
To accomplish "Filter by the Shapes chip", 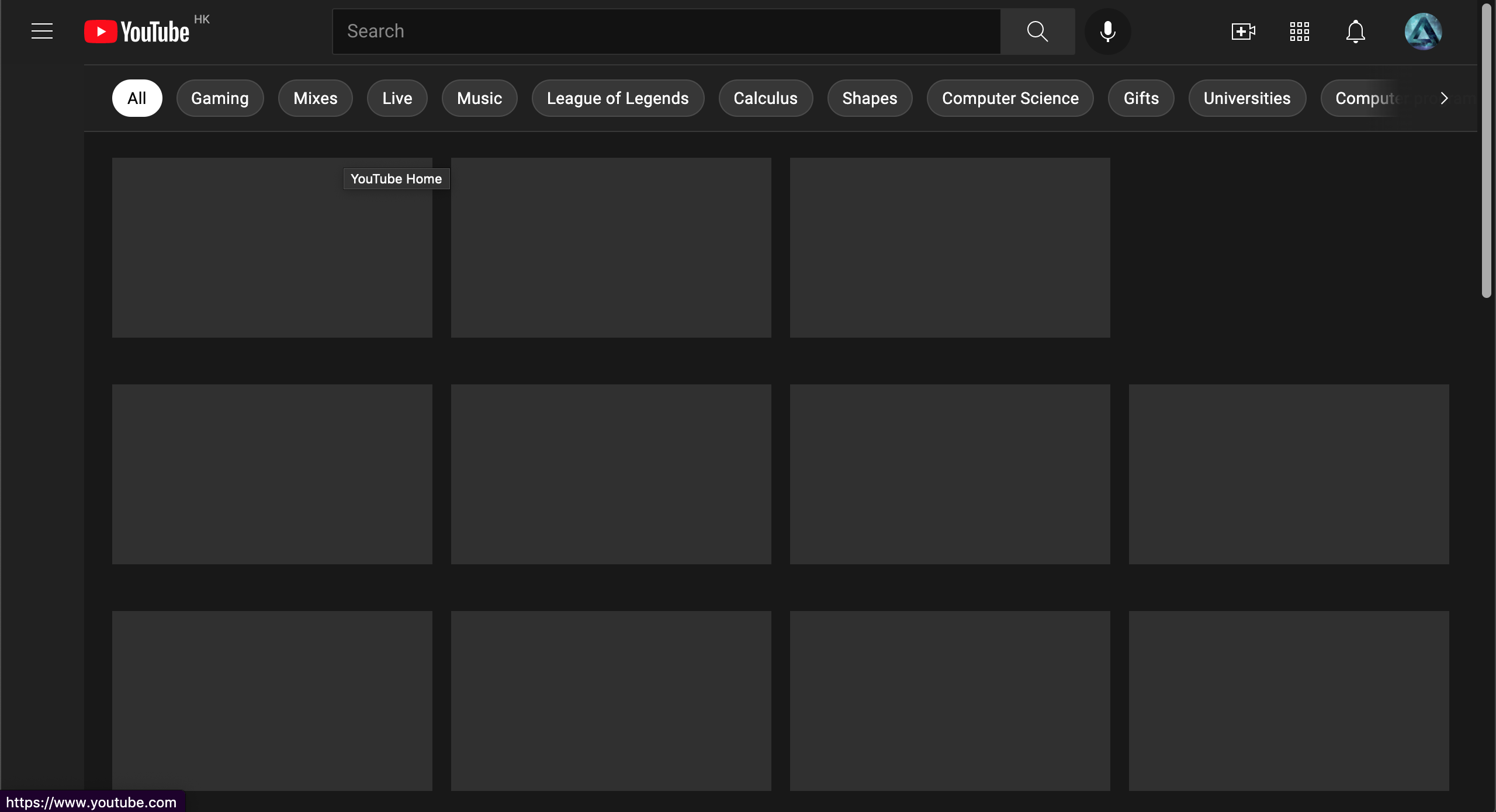I will click(870, 98).
